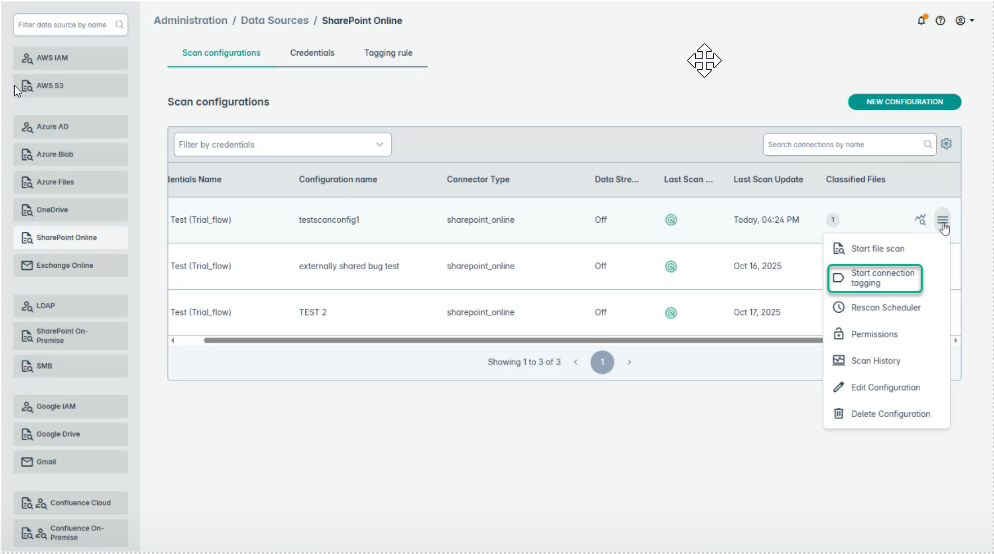Click the NEW CONFIGURATION button
Viewport: 994px width, 554px height.
[904, 102]
